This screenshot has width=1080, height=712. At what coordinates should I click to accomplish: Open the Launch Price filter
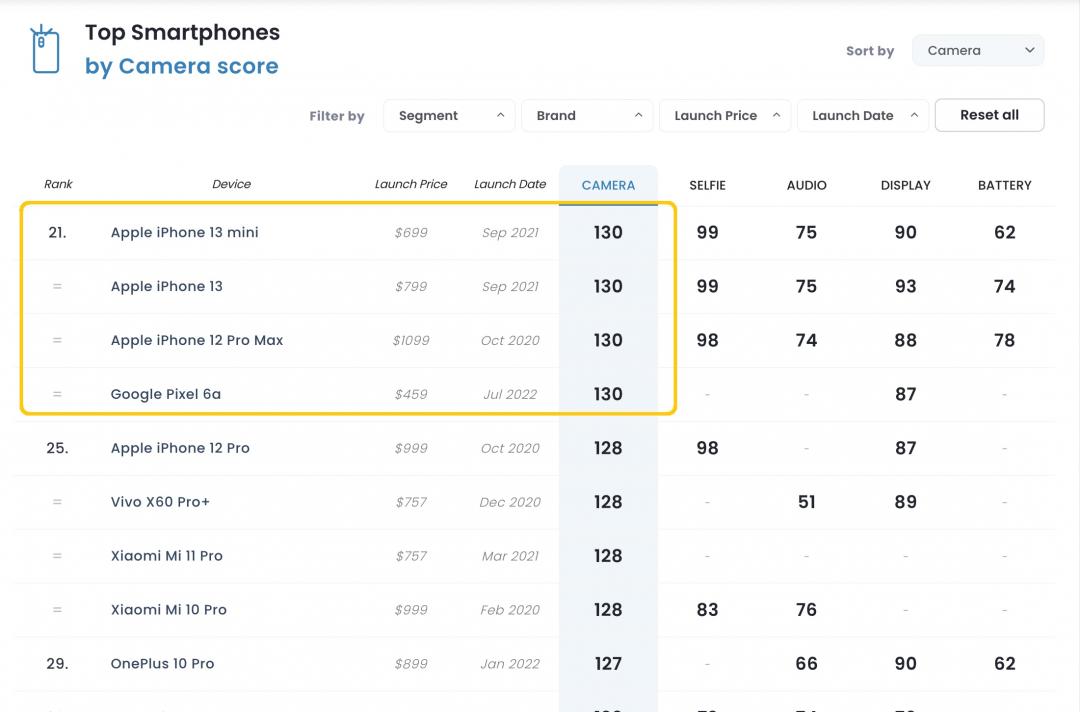point(725,116)
